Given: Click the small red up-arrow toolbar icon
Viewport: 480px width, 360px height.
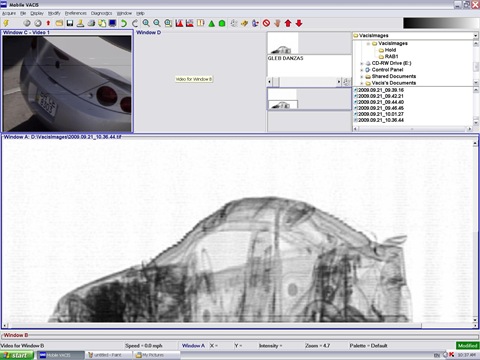Looking at the screenshot, I should coord(48,23).
